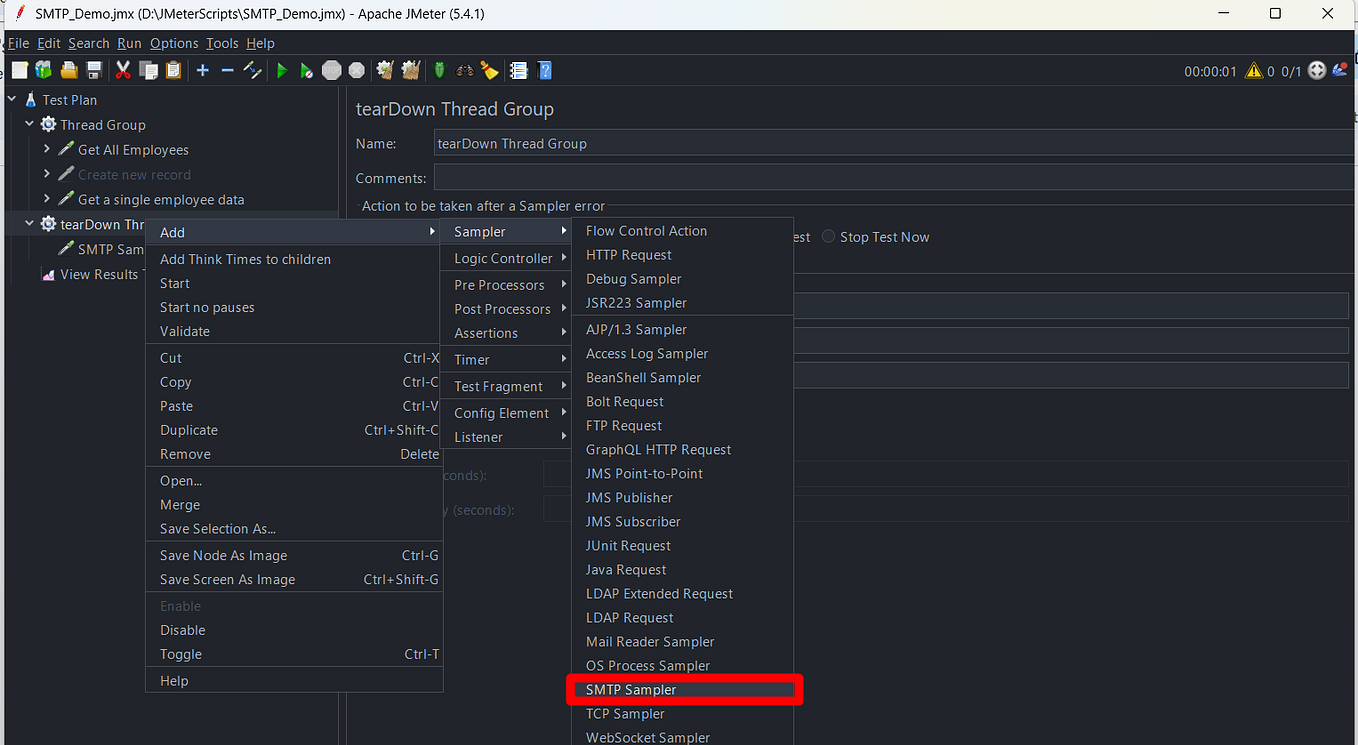Click the yellow warnings indicator in toolbar
This screenshot has width=1358, height=745.
(x=1253, y=70)
